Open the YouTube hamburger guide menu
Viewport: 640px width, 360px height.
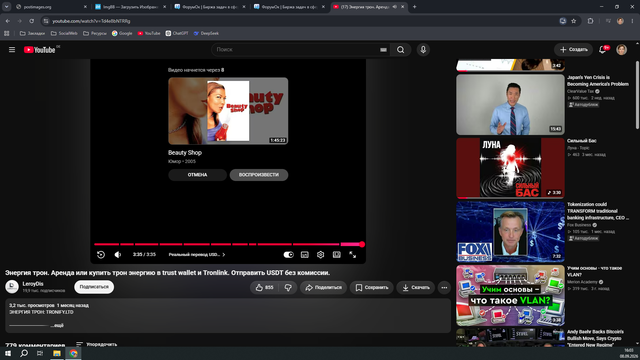click(12, 49)
